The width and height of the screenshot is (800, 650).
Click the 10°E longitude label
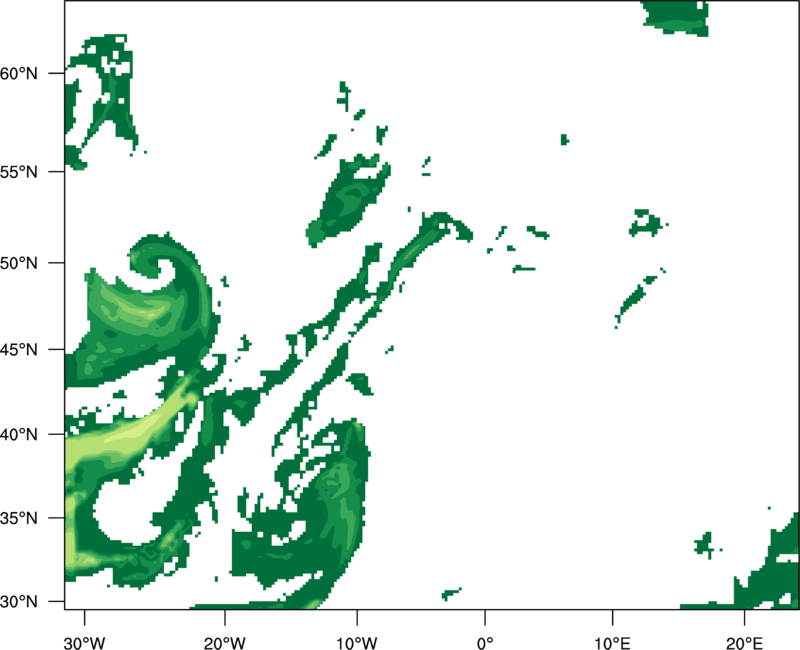click(x=612, y=643)
